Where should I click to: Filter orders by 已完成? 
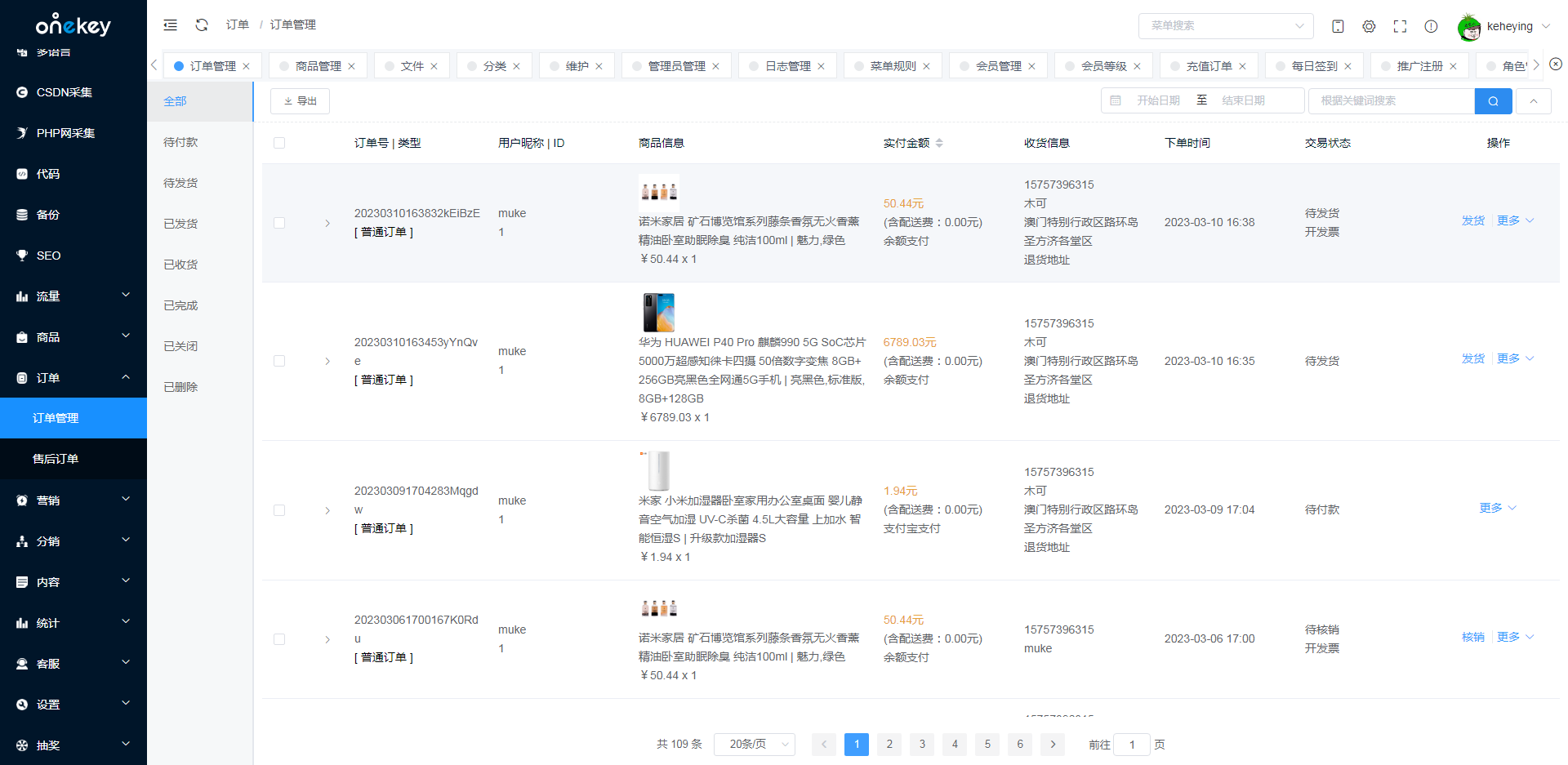[x=180, y=305]
